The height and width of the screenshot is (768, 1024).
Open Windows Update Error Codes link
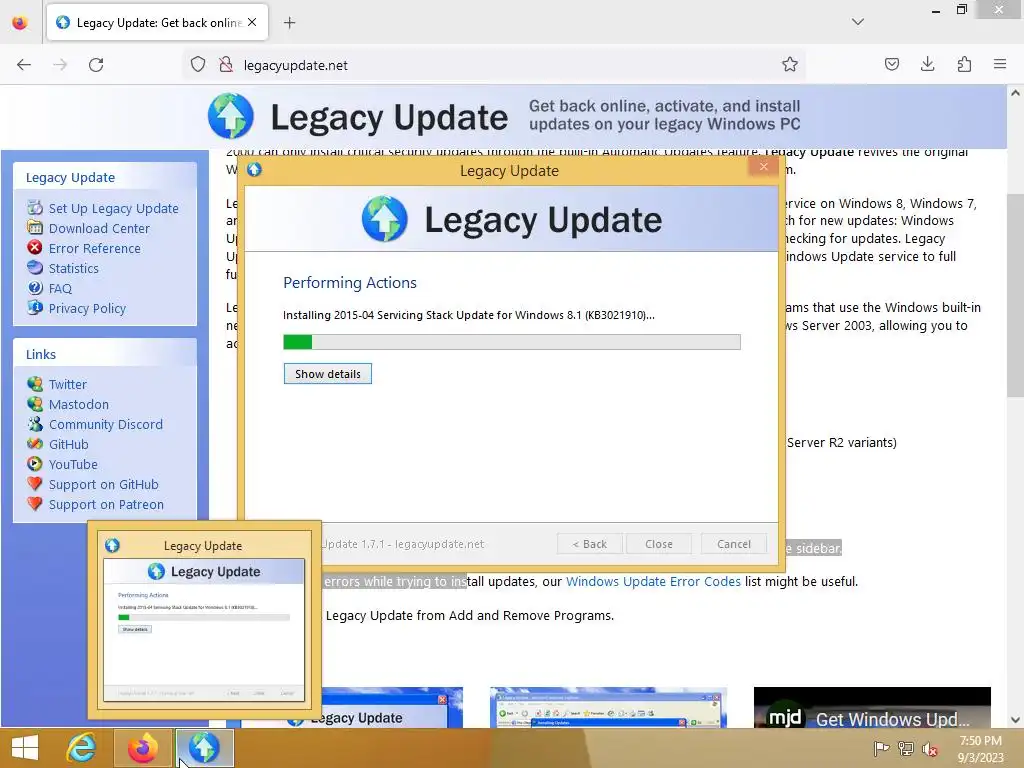tap(653, 581)
